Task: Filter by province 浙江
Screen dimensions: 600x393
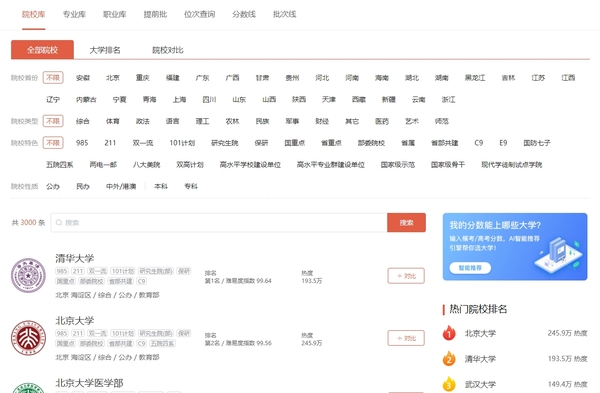Action: (x=448, y=99)
